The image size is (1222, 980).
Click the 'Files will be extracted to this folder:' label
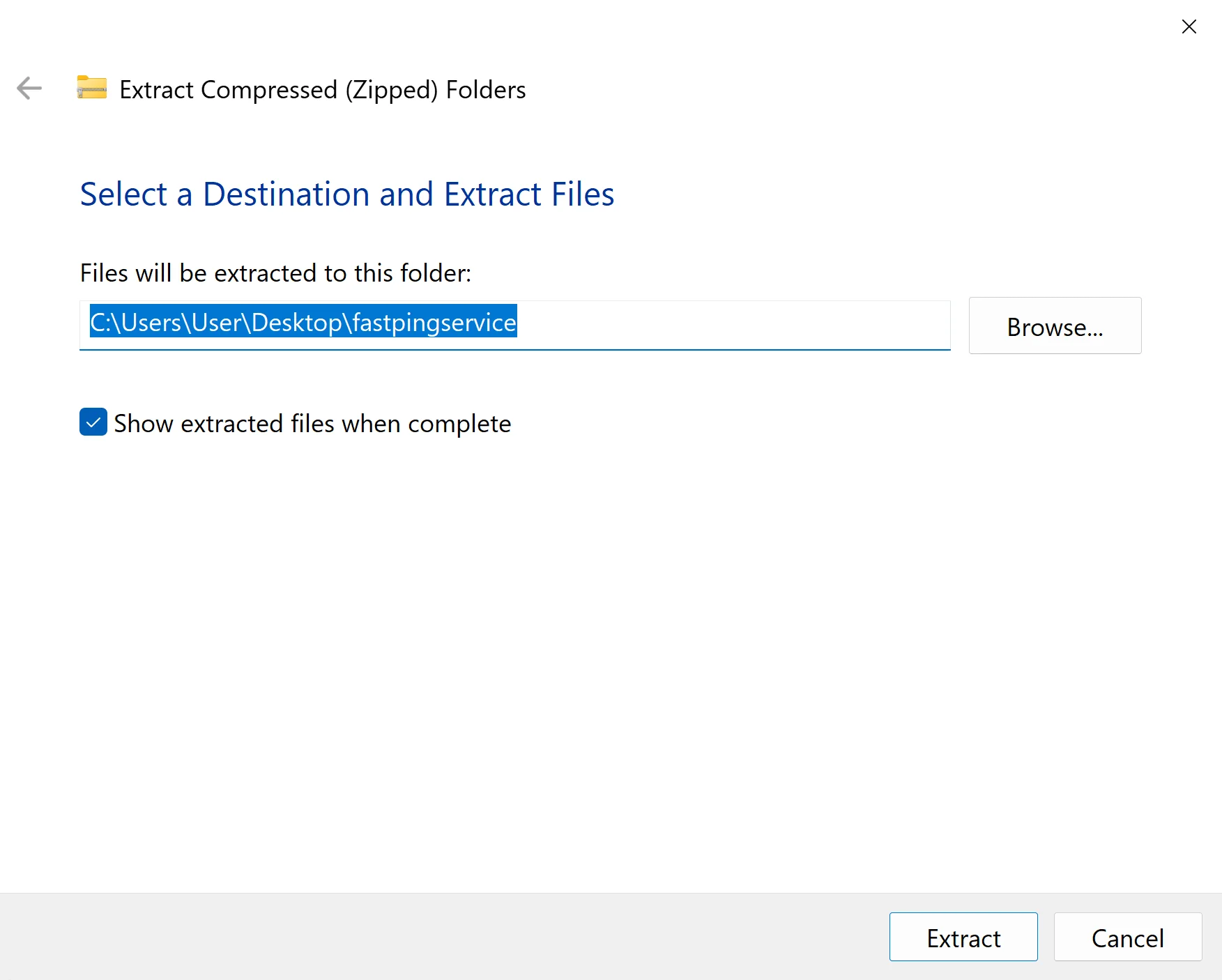pyautogui.click(x=275, y=273)
